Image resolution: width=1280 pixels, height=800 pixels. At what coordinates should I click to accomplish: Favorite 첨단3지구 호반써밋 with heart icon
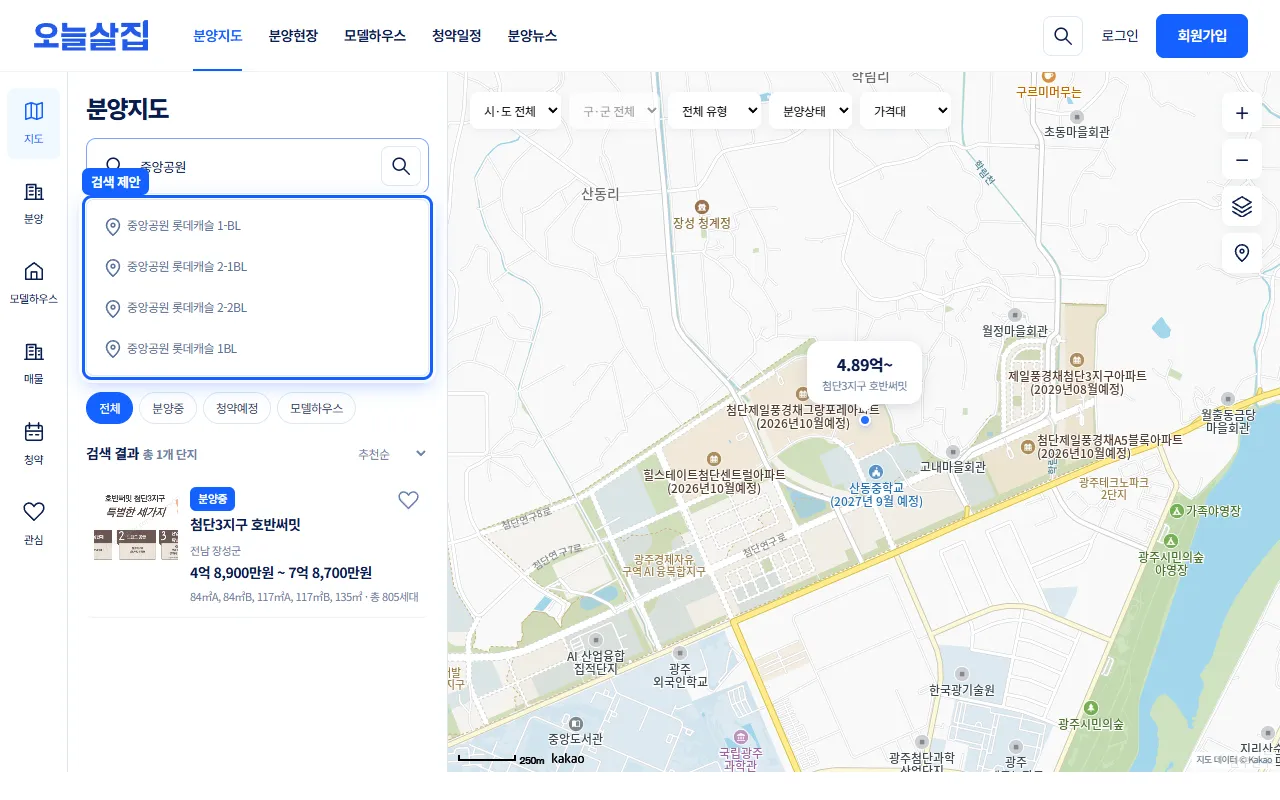click(x=408, y=500)
